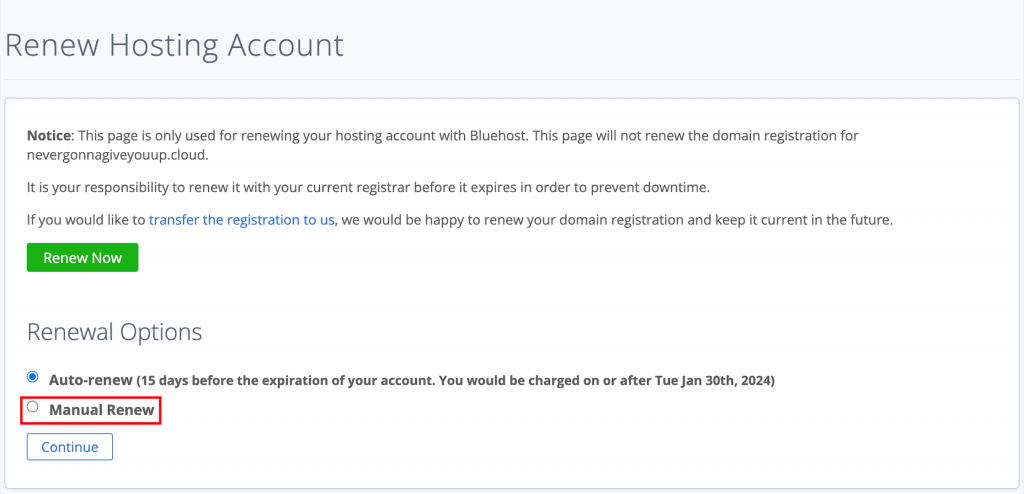Click the bold Notice word
This screenshot has height=494, width=1024.
49,135
